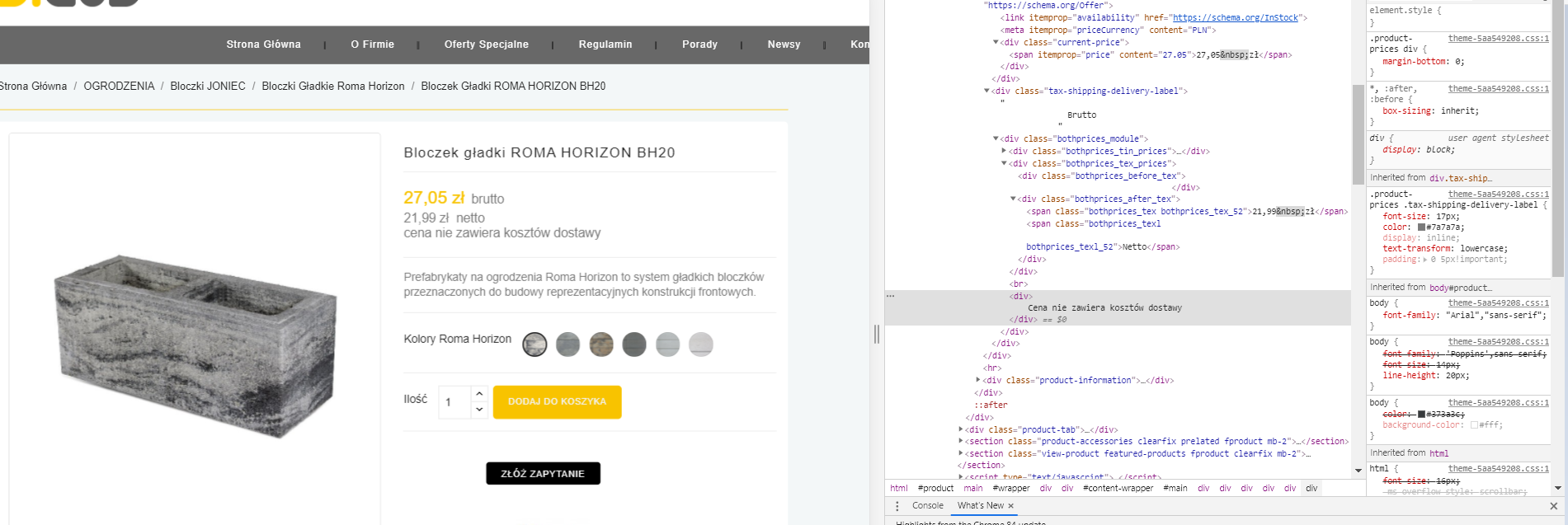1568x525 pixels.
Task: Follow Bloczki Gładkie Roma Horizon breadcrumb
Action: tap(333, 86)
